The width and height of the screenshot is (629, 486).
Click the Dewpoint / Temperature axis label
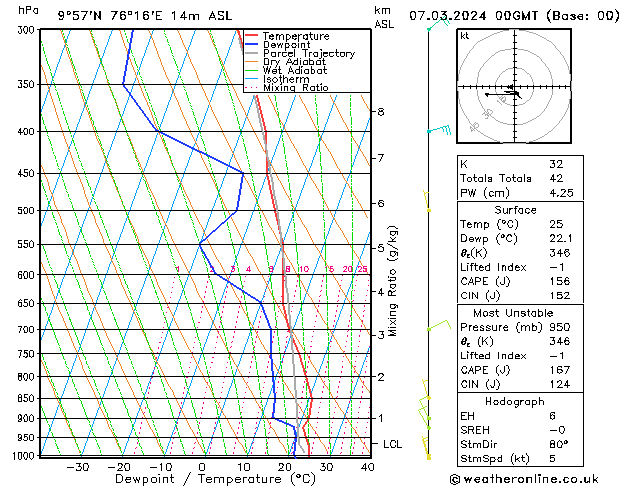click(200, 479)
